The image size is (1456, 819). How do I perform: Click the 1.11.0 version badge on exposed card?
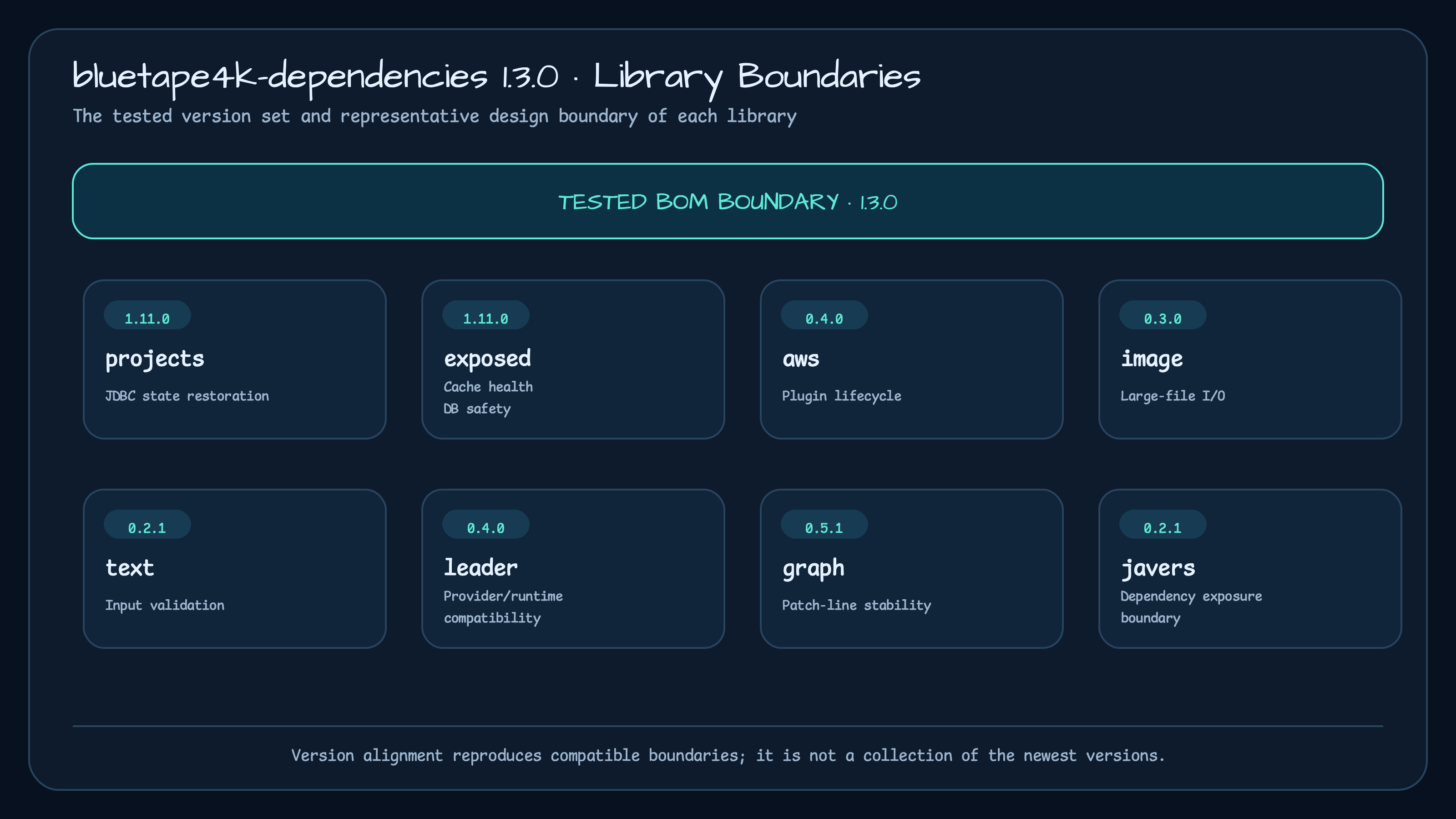(485, 315)
